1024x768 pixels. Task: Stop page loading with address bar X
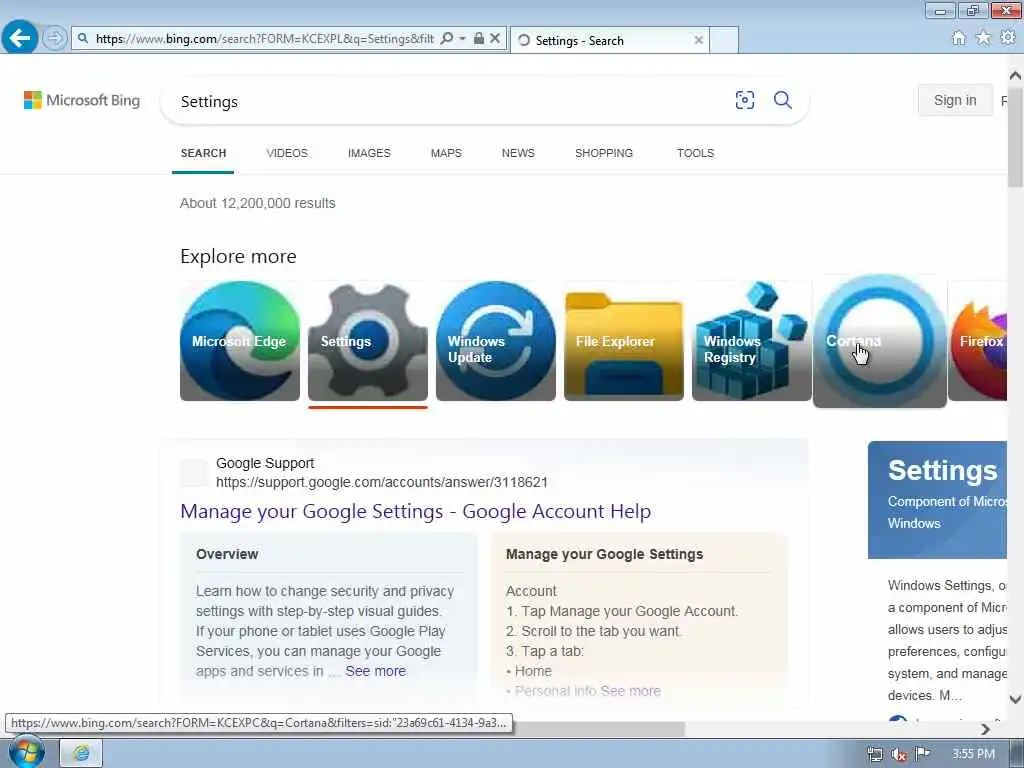[495, 39]
